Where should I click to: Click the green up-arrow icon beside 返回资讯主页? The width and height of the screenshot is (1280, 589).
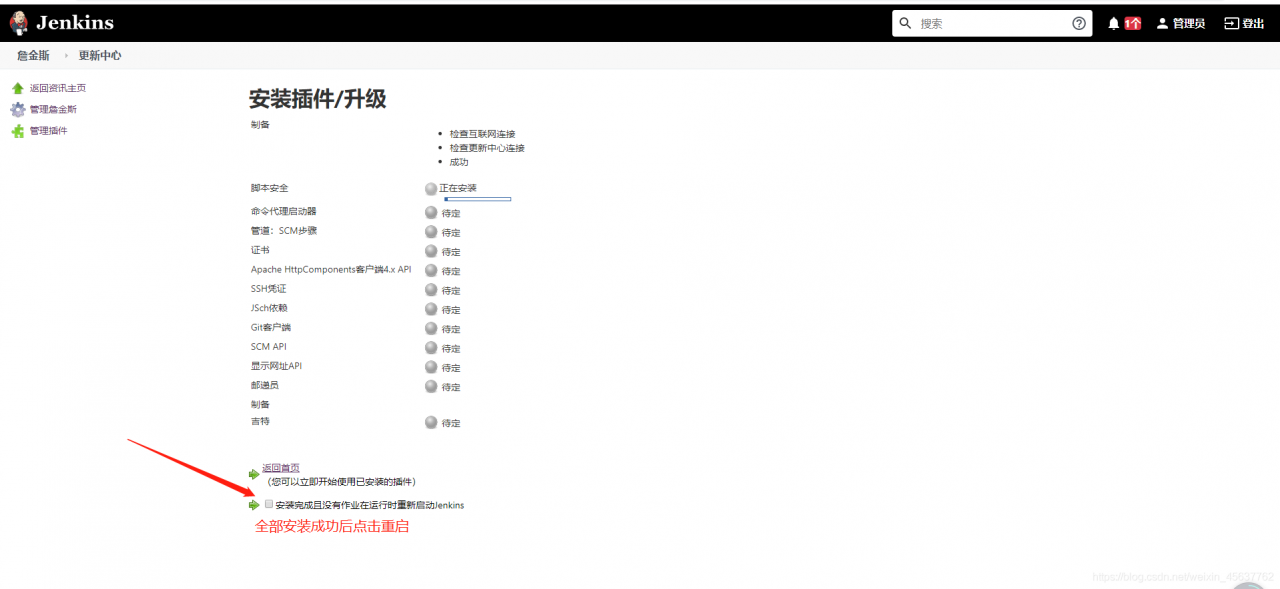(20, 87)
